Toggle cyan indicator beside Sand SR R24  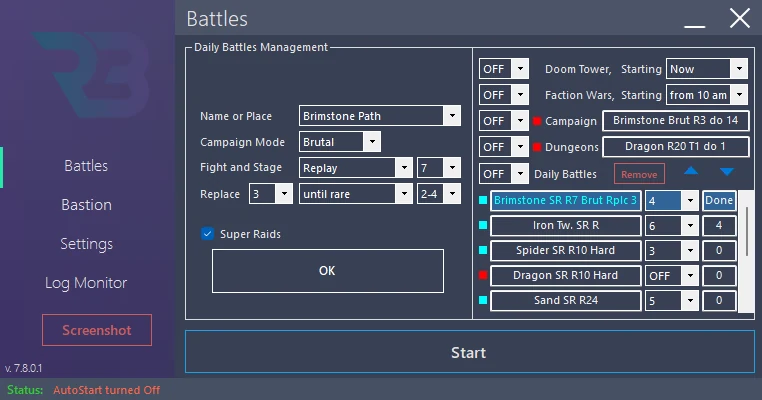point(483,300)
